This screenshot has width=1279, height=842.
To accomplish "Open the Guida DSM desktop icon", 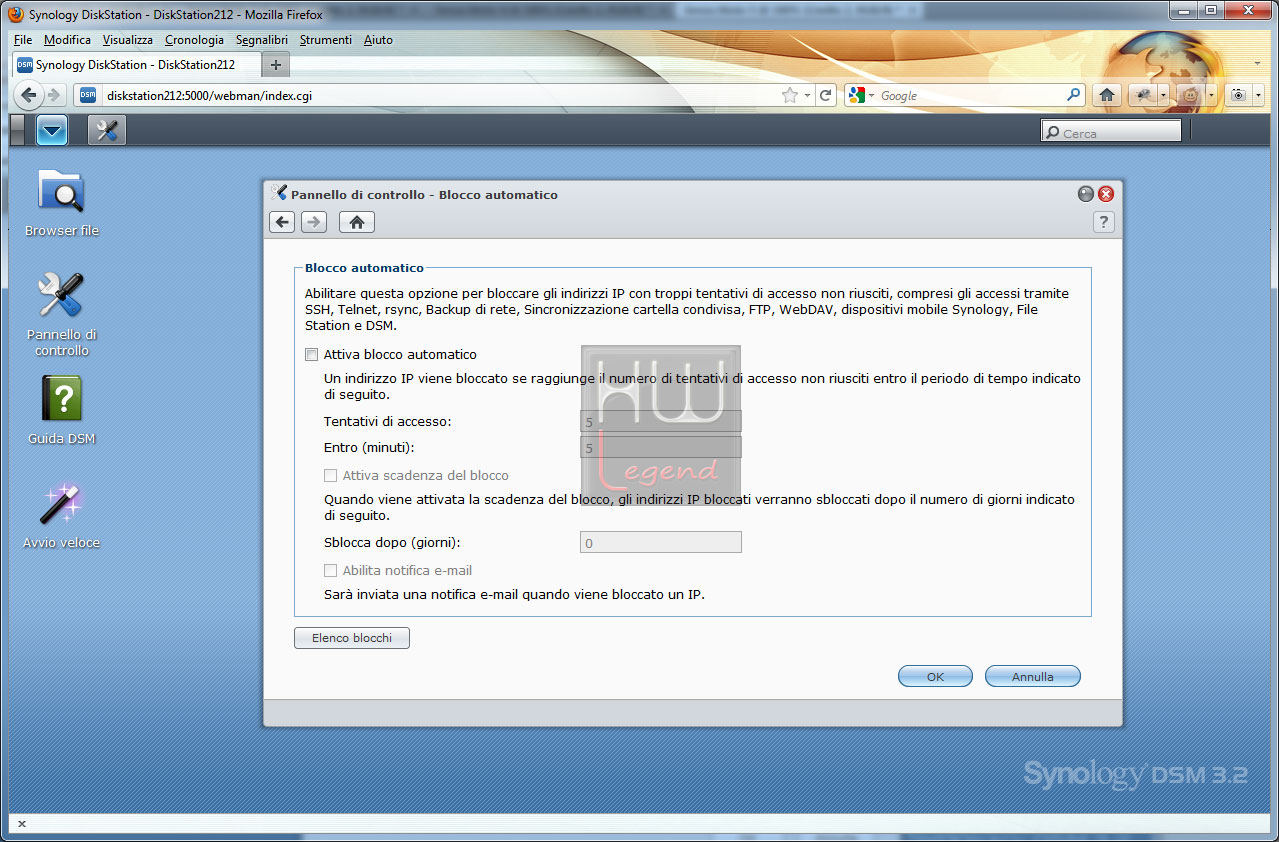I will tap(62, 411).
